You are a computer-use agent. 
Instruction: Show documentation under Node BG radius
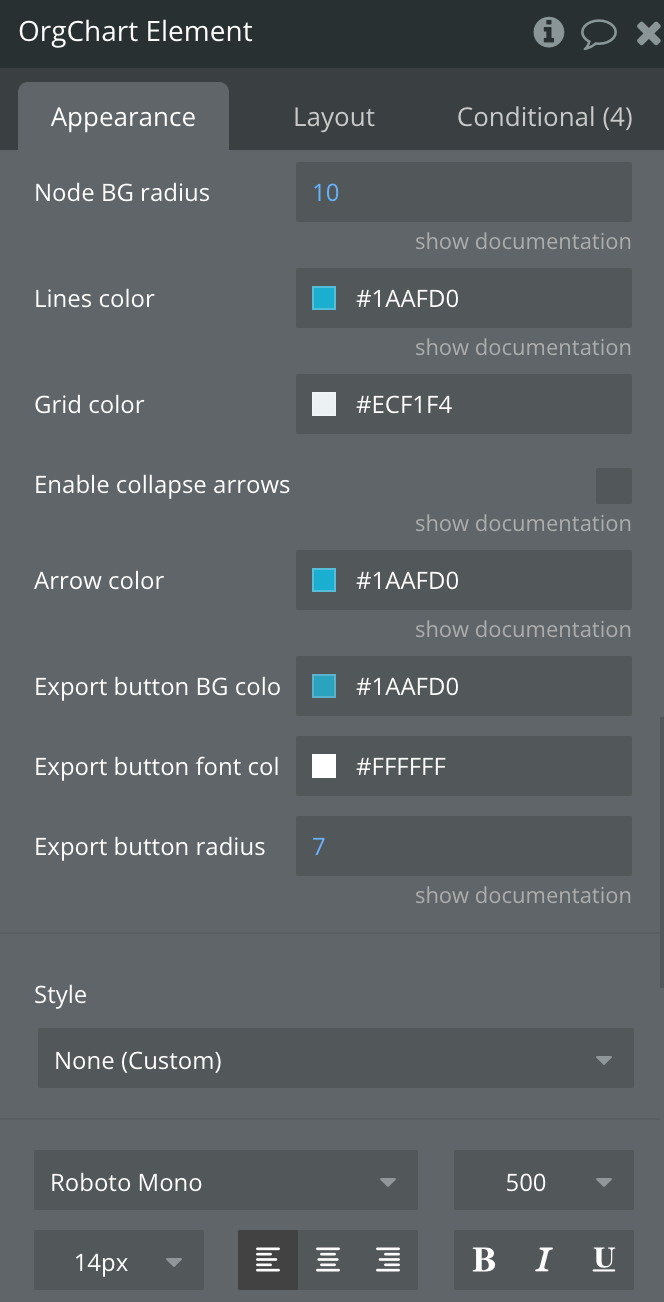tap(523, 242)
